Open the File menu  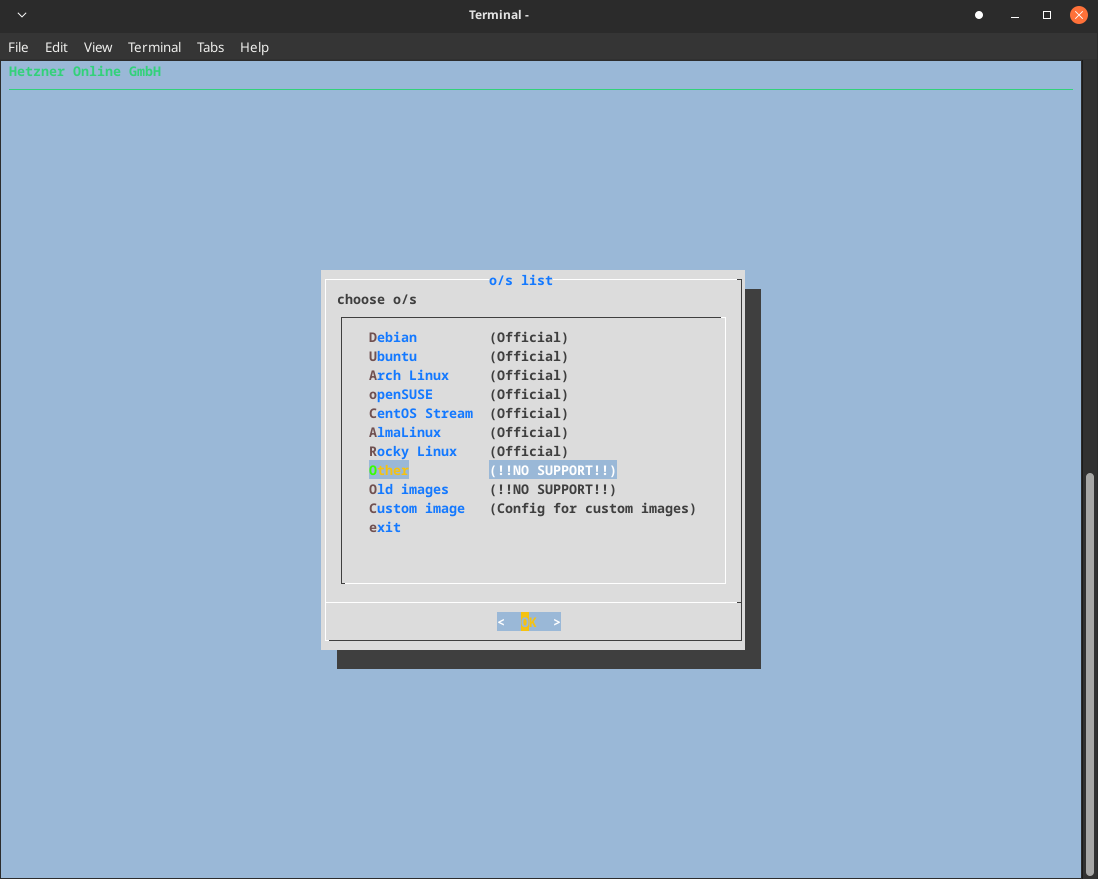click(x=18, y=47)
